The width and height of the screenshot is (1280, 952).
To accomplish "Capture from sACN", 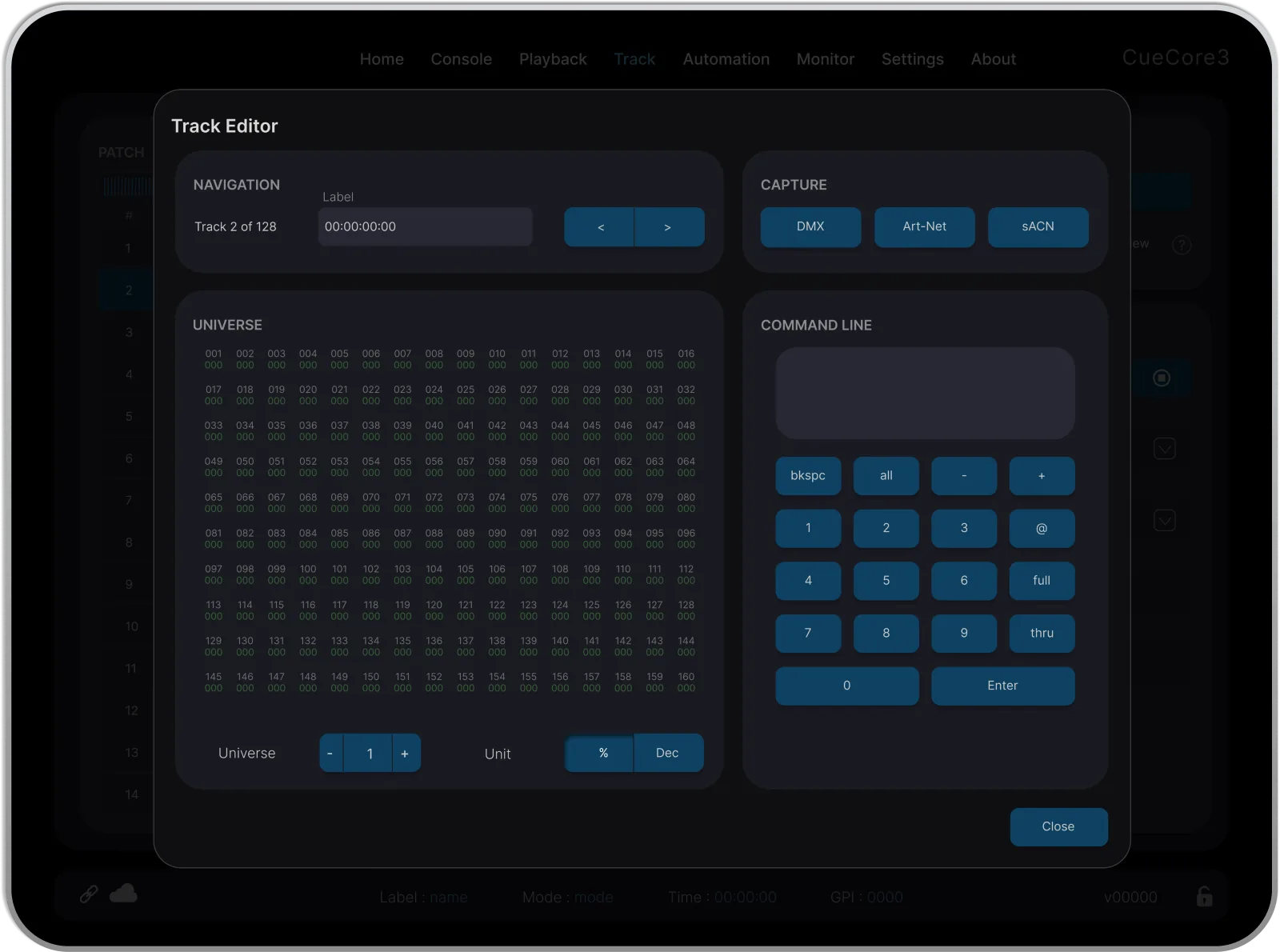I will point(1038,226).
